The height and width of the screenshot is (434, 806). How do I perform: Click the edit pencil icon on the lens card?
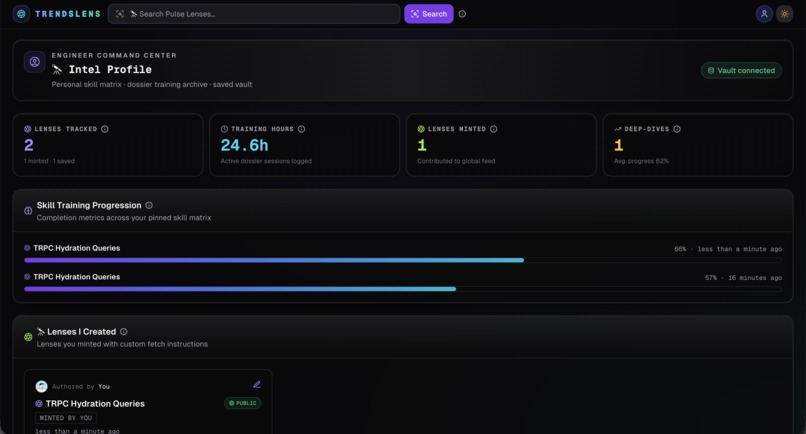257,385
